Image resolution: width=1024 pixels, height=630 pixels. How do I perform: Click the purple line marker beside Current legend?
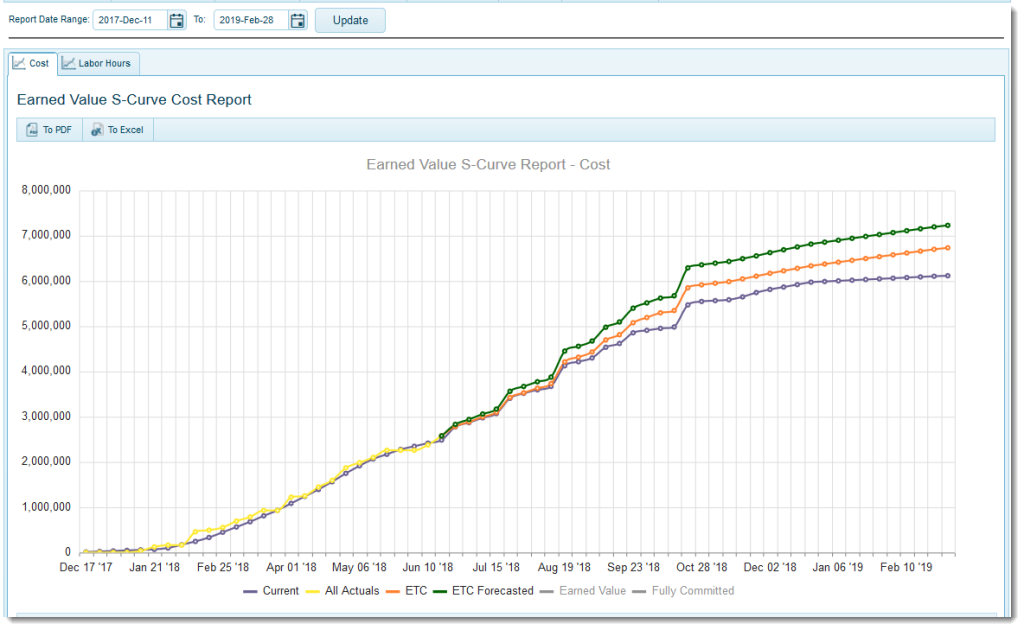248,590
